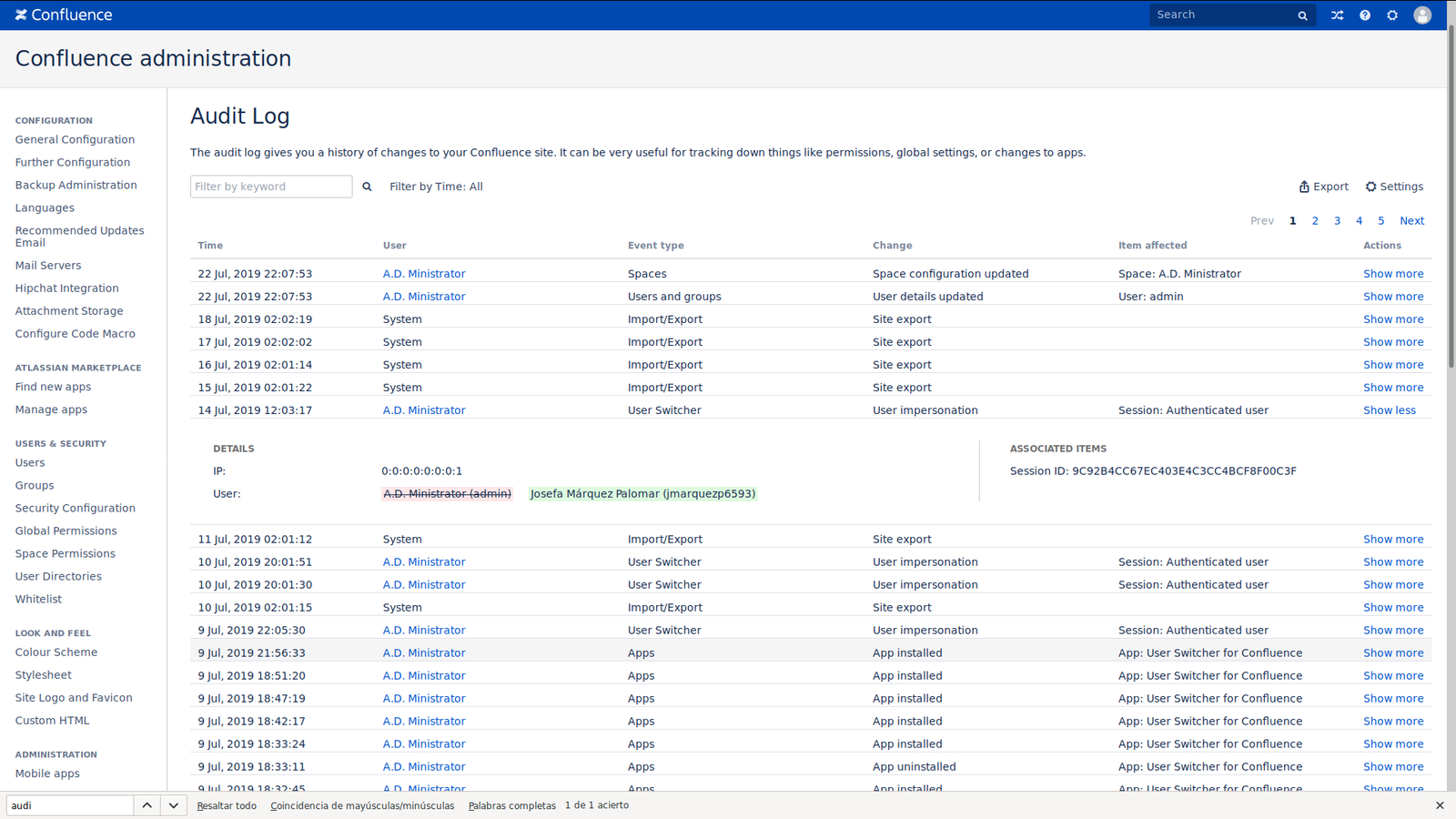The image size is (1456, 819).
Task: Toggle Palabras completas option
Action: coord(512,805)
